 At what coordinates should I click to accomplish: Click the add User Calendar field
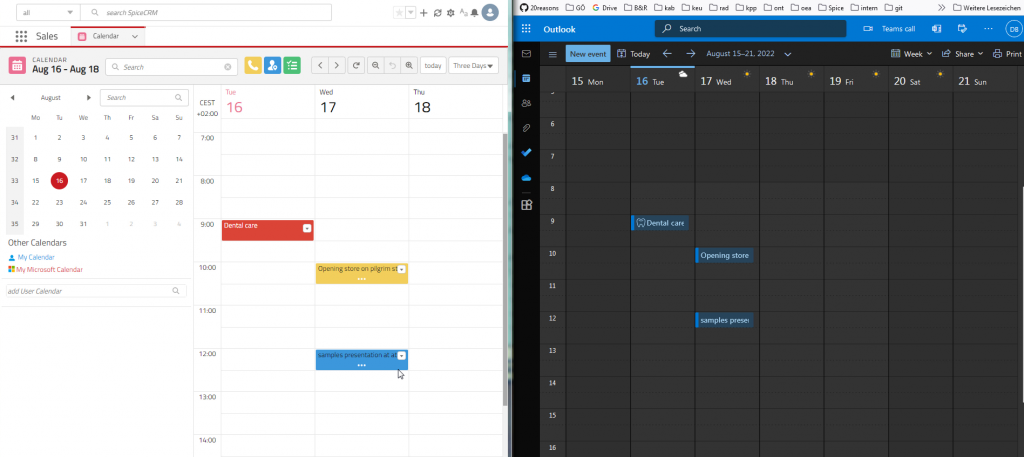pyautogui.click(x=96, y=291)
